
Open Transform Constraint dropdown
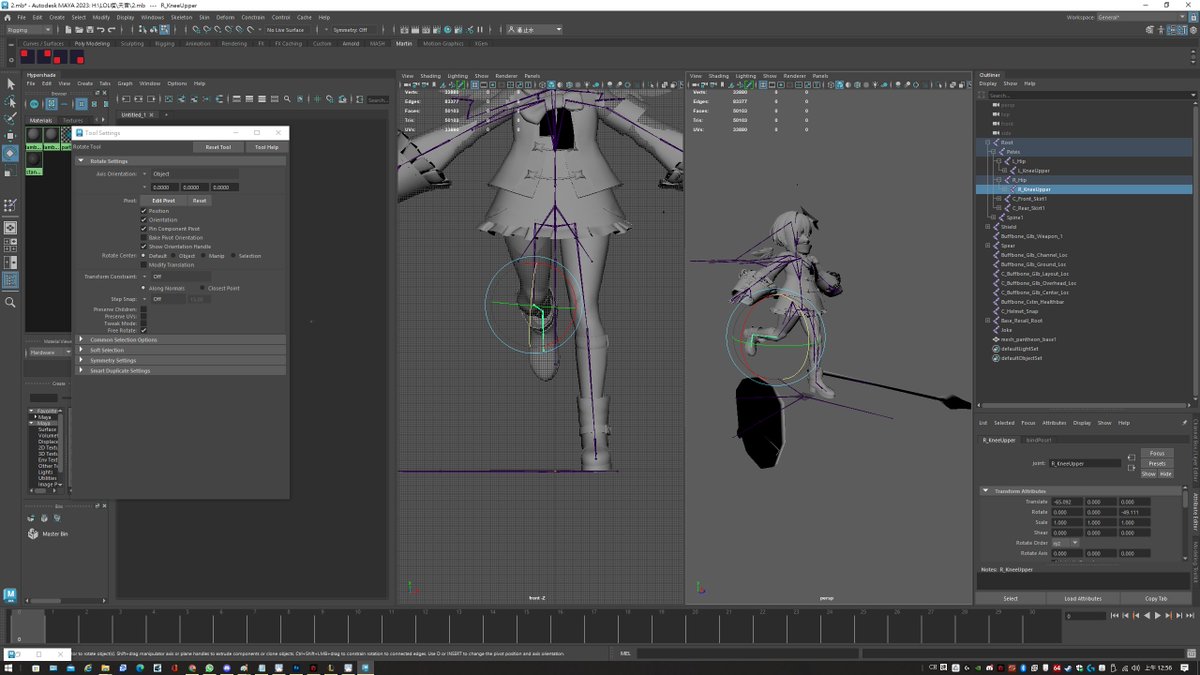coord(144,277)
